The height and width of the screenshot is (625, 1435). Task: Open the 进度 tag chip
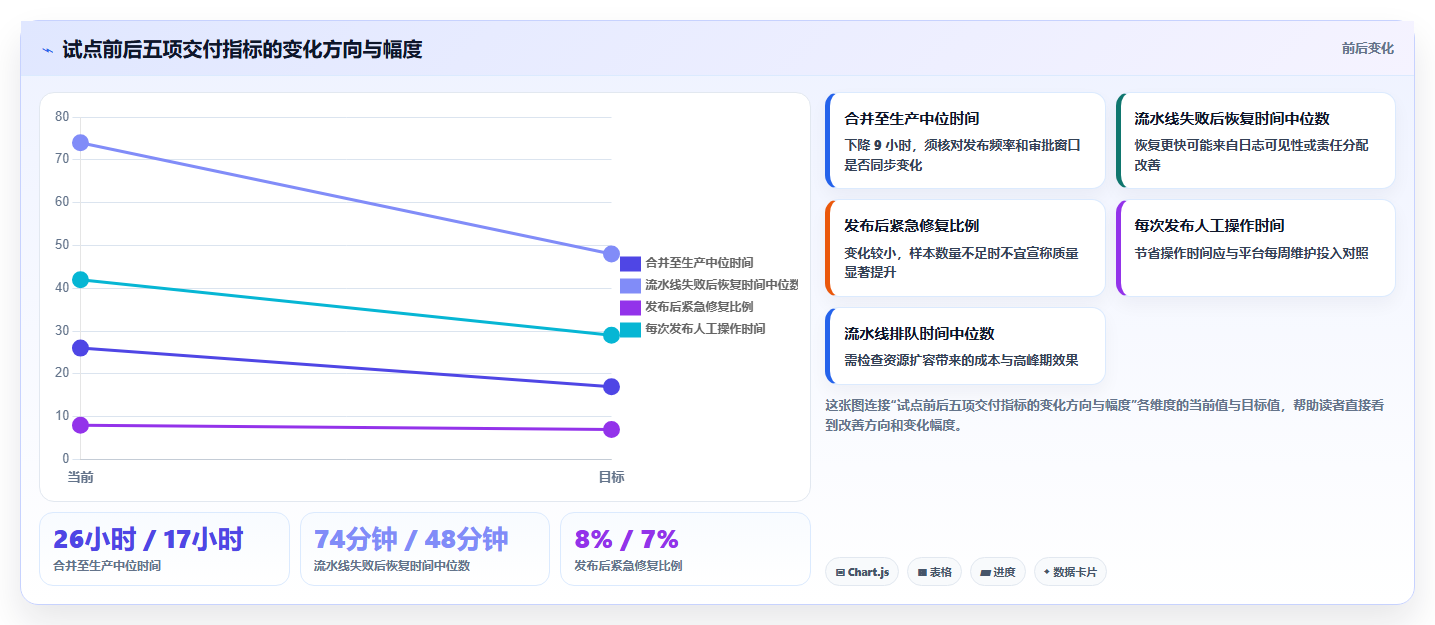[x=998, y=572]
